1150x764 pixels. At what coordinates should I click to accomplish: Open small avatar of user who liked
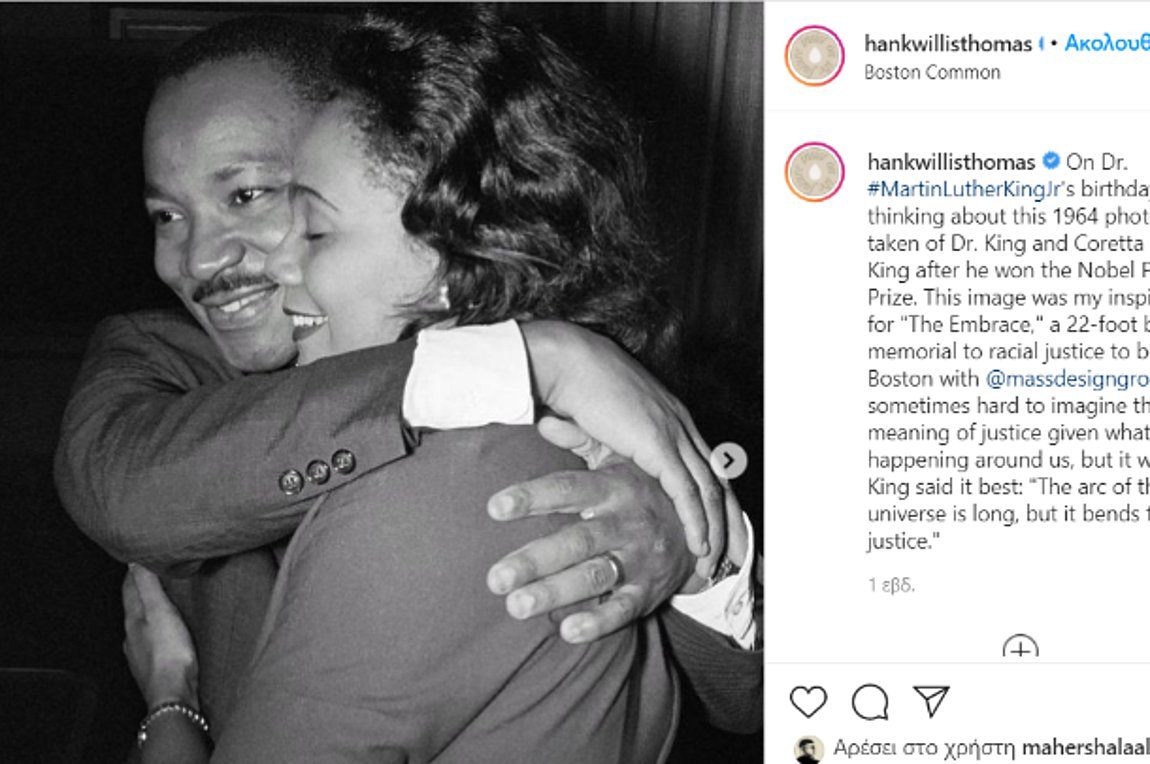click(x=807, y=750)
